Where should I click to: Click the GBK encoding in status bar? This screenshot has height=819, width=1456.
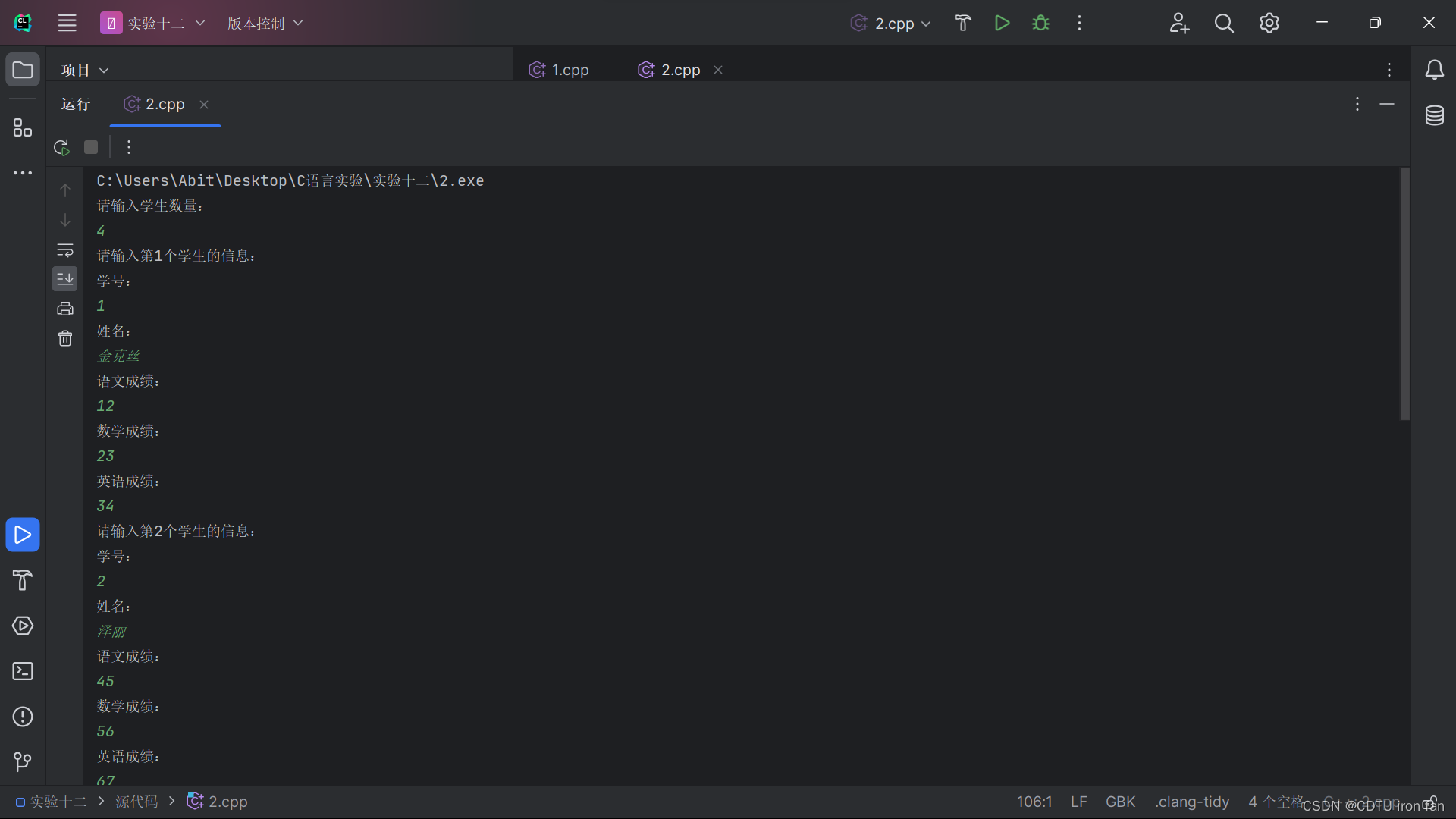pyautogui.click(x=1120, y=802)
